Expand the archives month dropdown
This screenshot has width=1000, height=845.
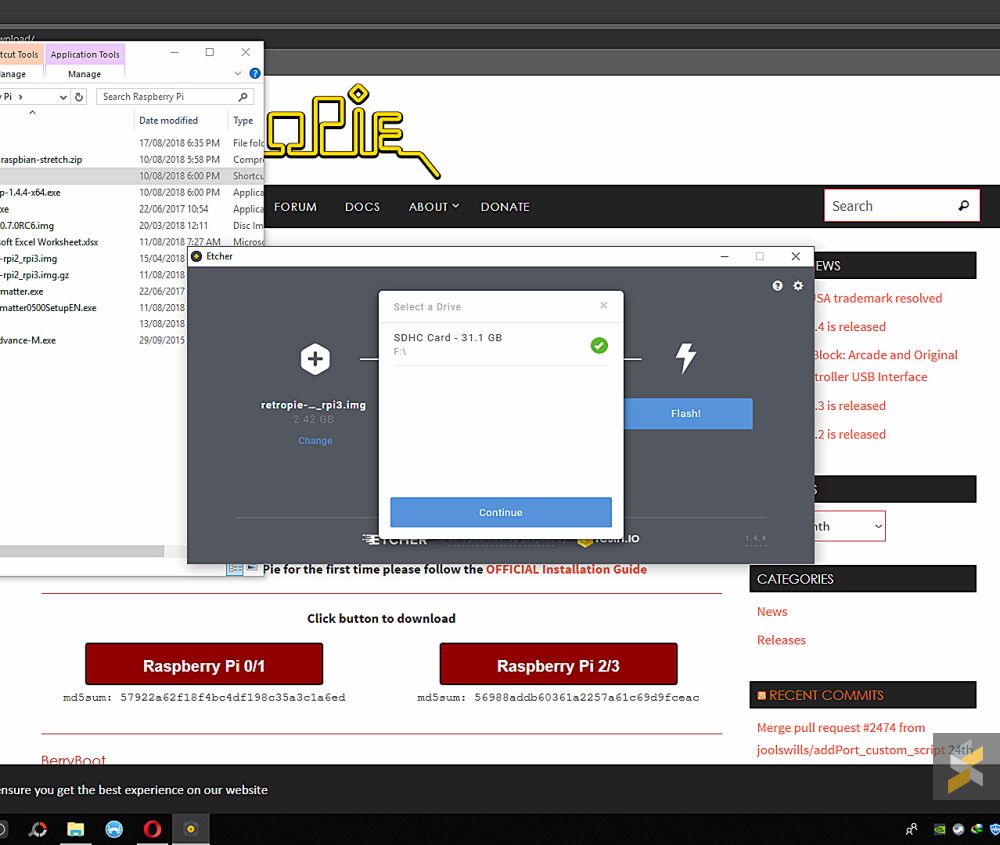click(x=850, y=526)
